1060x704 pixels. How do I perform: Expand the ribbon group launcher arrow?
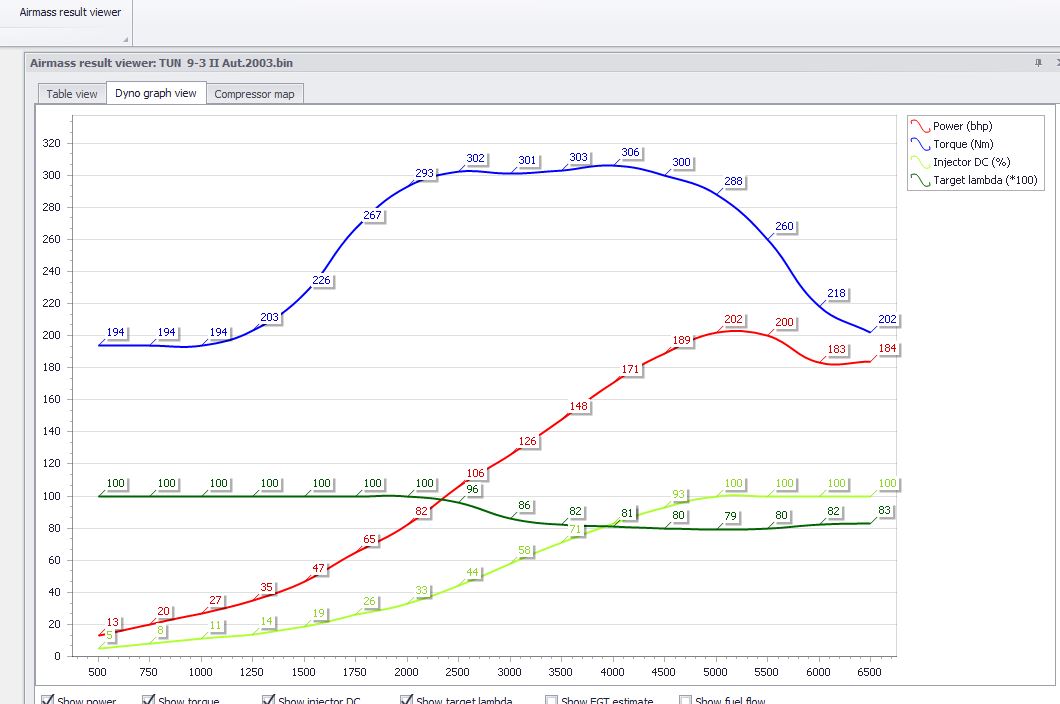(x=125, y=40)
